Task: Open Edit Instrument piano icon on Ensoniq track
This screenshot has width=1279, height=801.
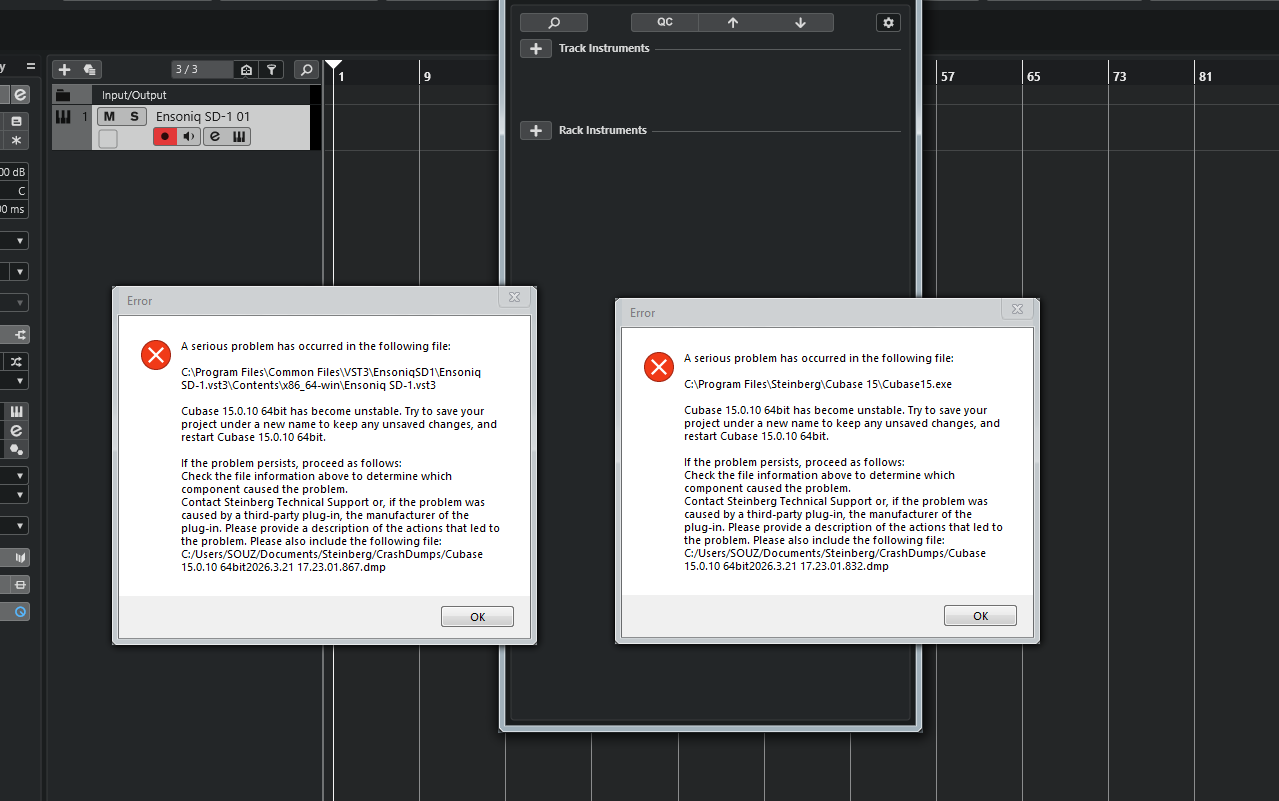Action: pyautogui.click(x=239, y=136)
